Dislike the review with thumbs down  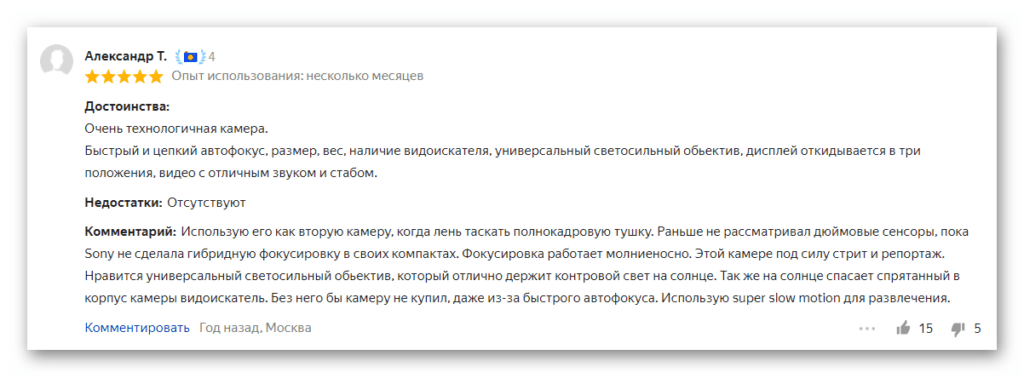[x=958, y=329]
